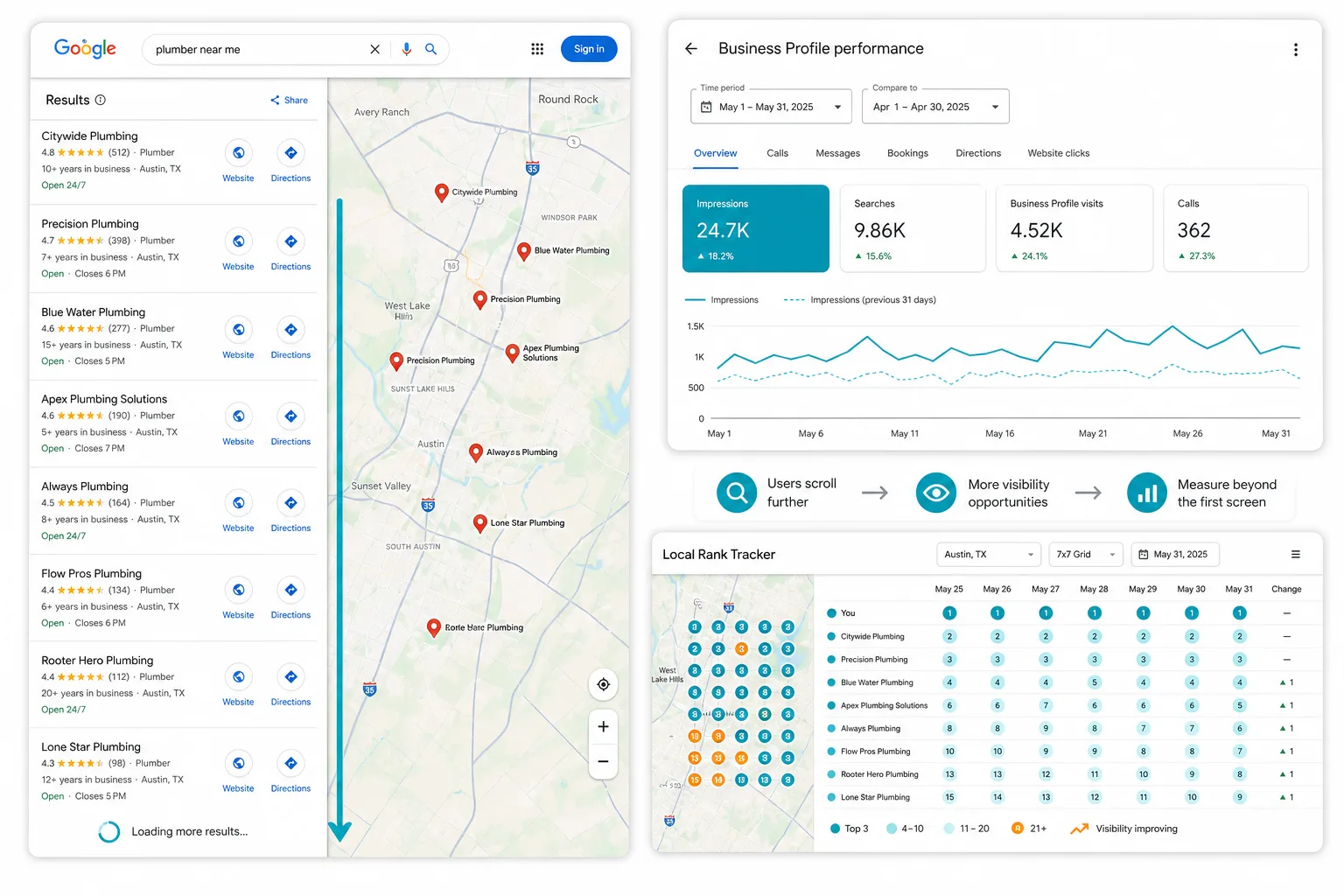Screen dimensions: 1344x896
Task: Clear the search box with the X icon
Action: pos(374,49)
